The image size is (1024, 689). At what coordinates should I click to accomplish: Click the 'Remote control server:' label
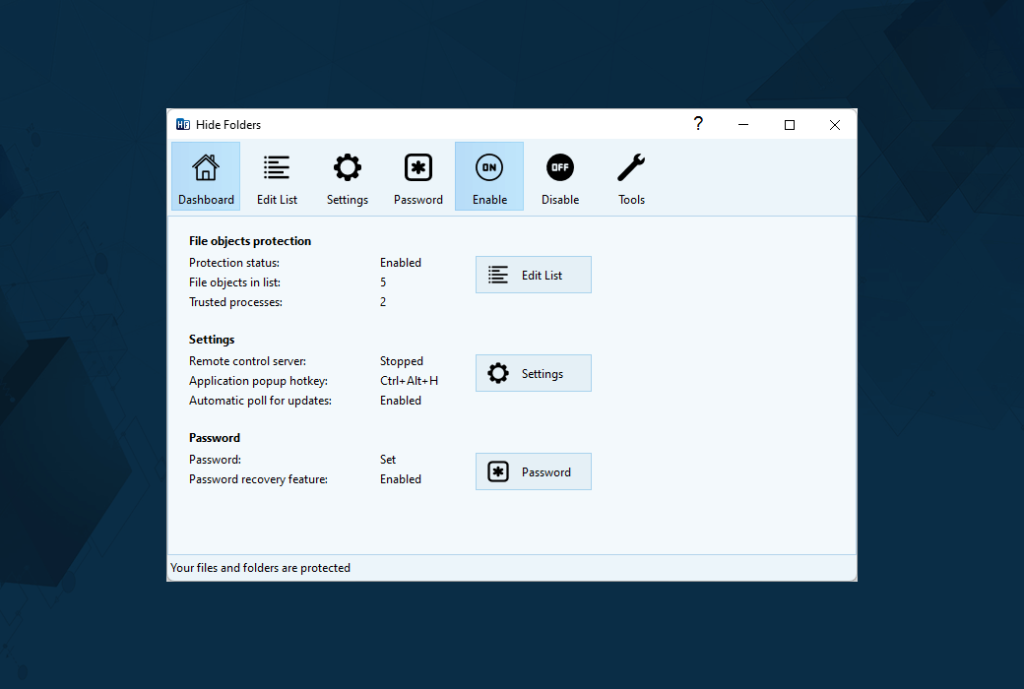248,361
